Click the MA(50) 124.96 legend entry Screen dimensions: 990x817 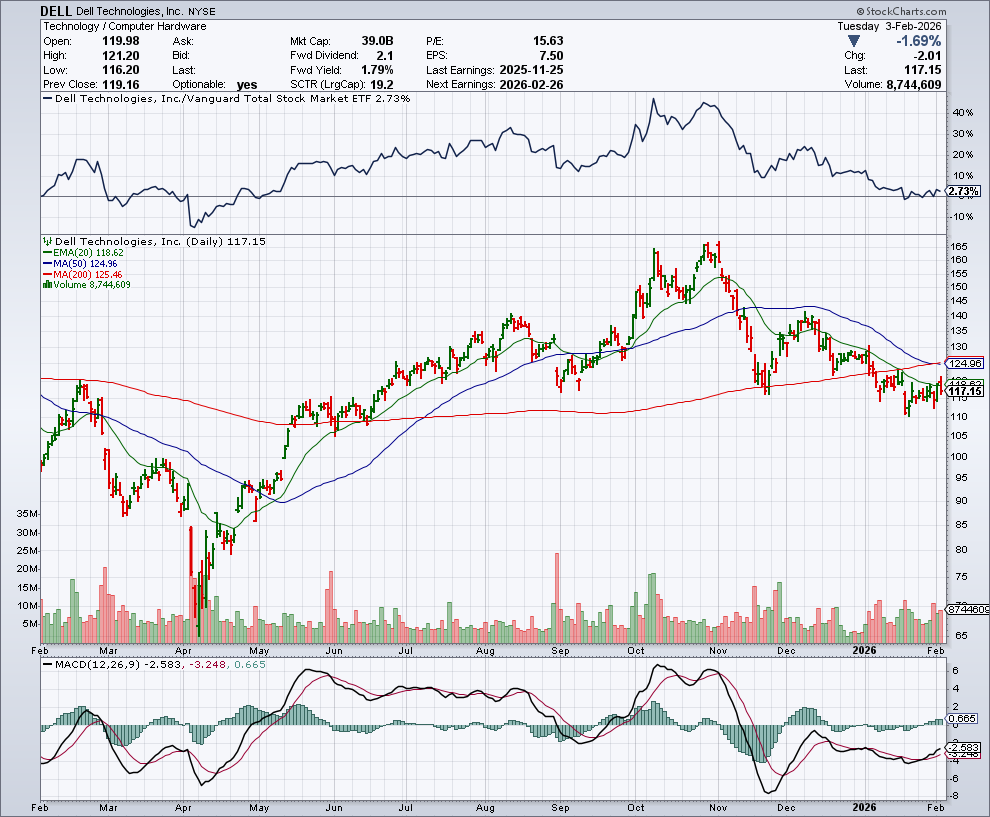(80, 263)
